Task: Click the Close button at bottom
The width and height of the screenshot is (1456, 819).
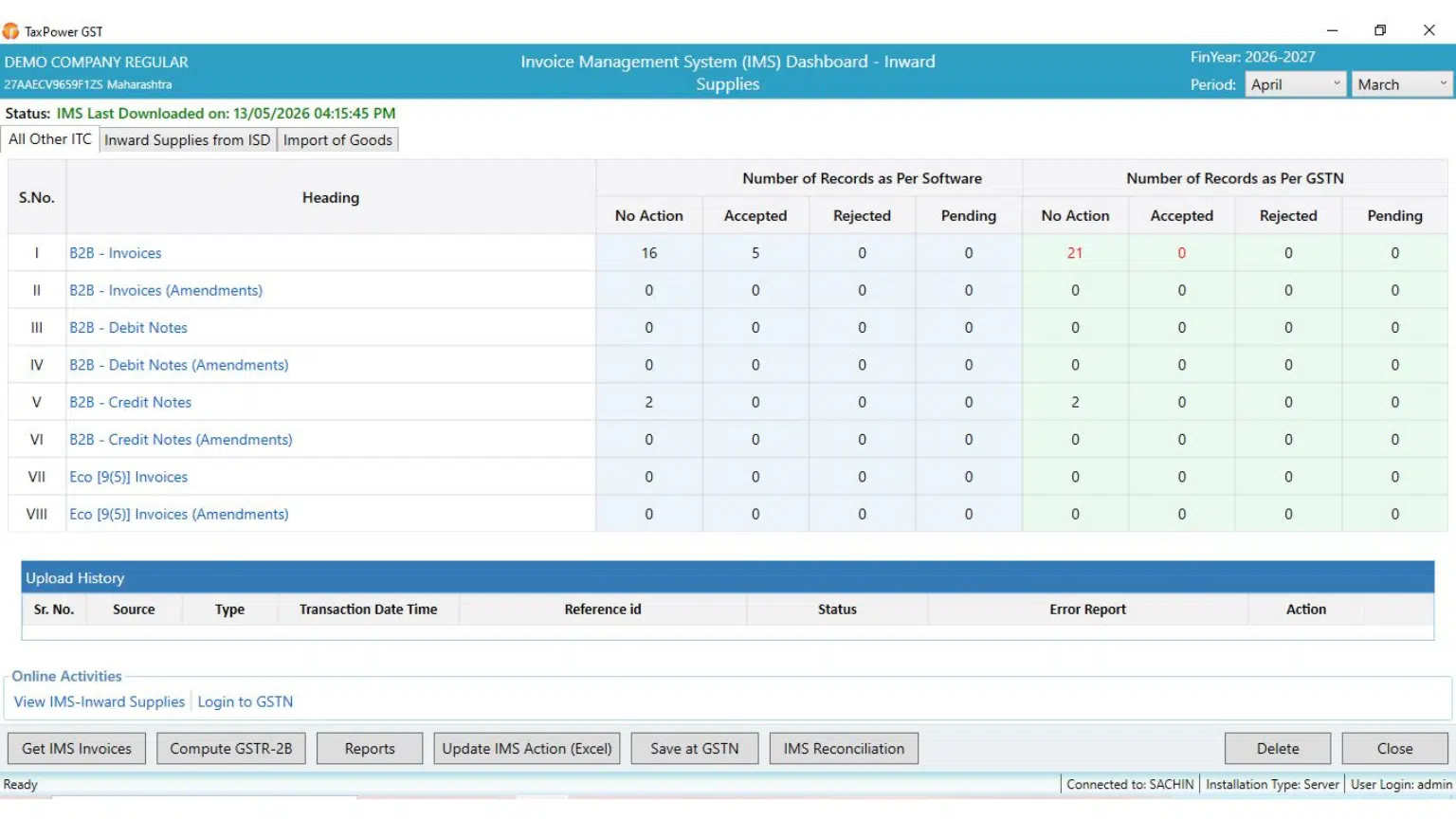Action: point(1395,749)
